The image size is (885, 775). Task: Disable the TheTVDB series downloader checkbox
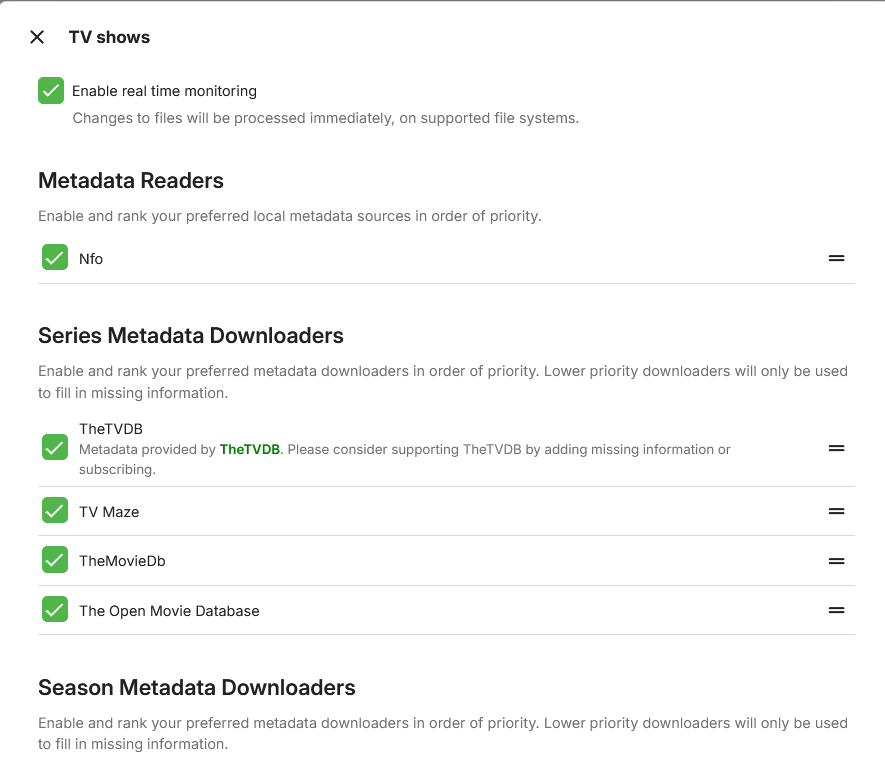tap(55, 447)
